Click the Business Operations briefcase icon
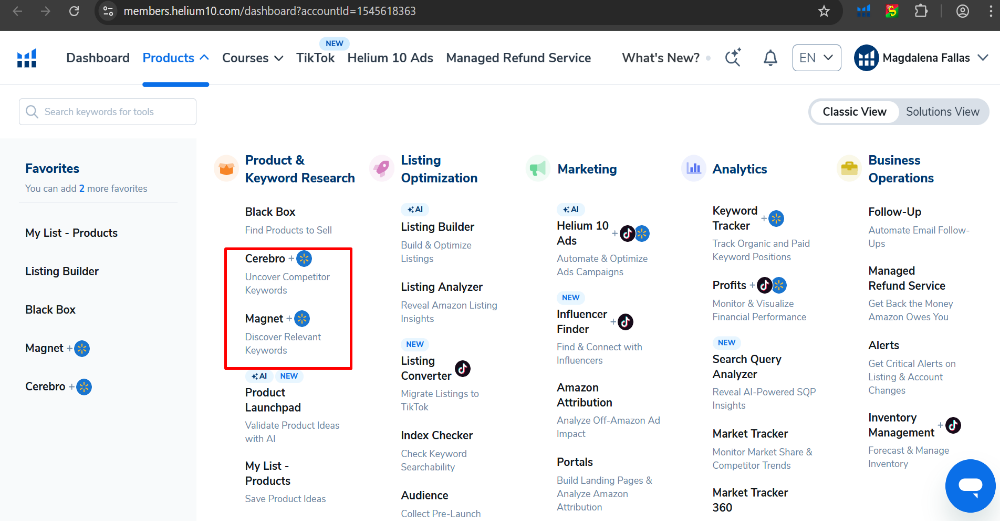 pyautogui.click(x=849, y=169)
